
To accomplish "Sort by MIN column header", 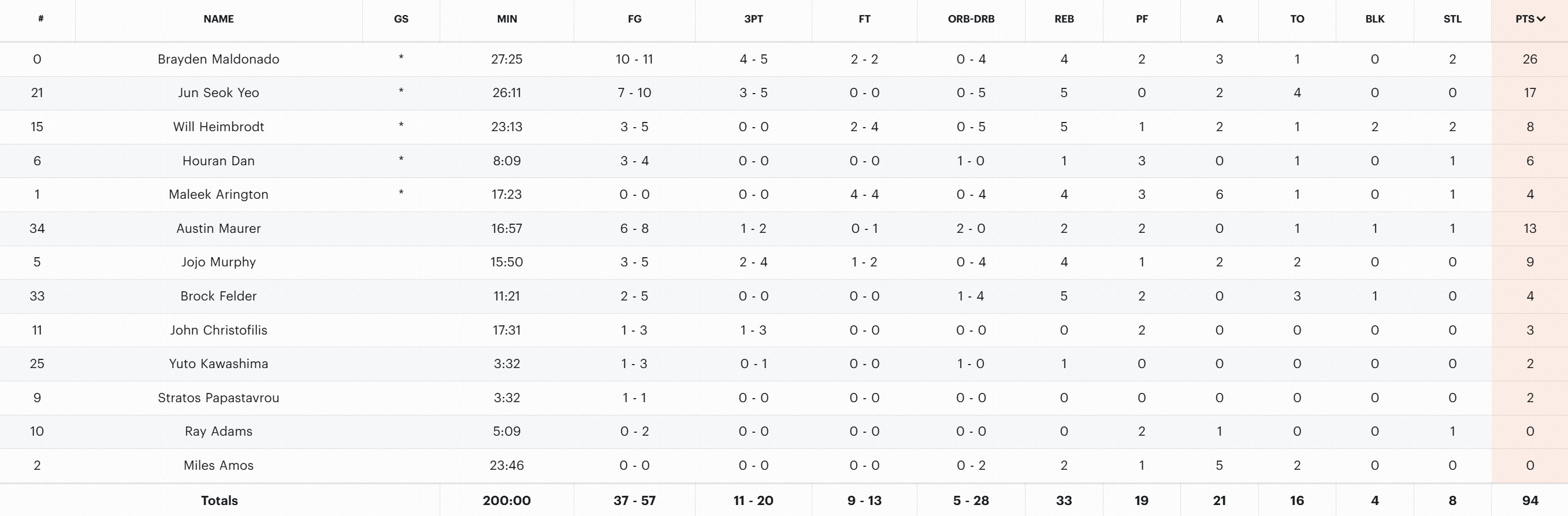I will pos(507,19).
